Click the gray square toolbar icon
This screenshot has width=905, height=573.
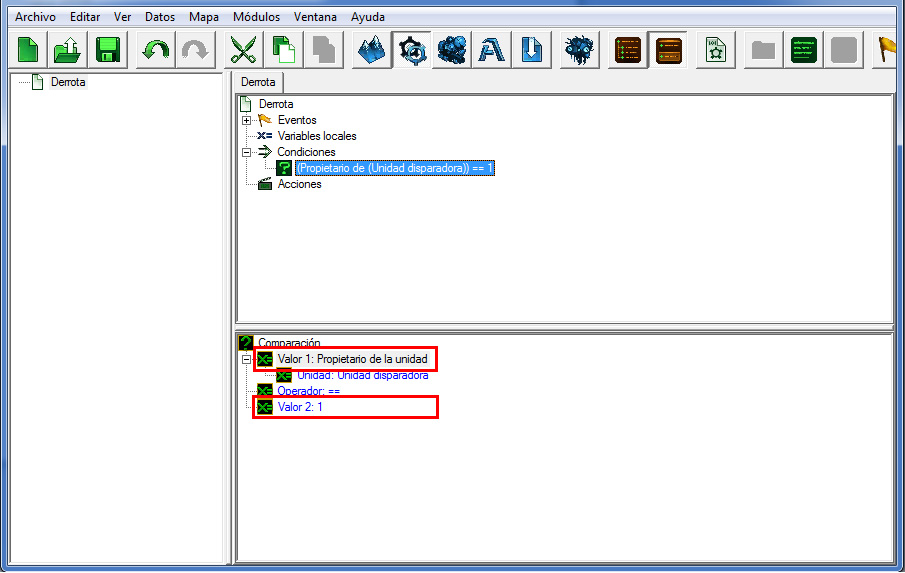pos(843,50)
